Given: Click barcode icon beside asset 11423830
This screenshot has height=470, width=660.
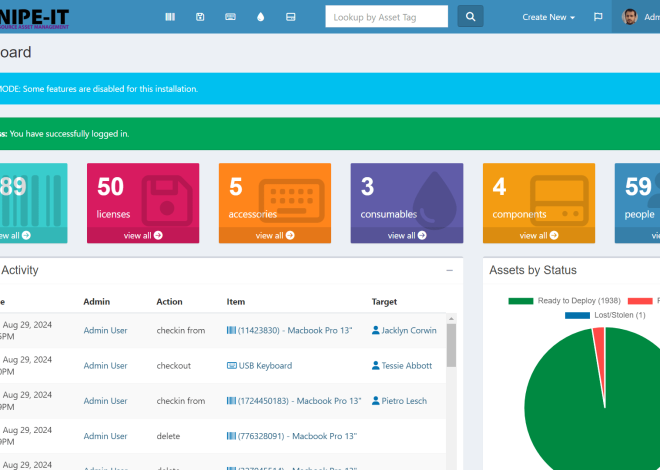Looking at the screenshot, I should coord(231,330).
